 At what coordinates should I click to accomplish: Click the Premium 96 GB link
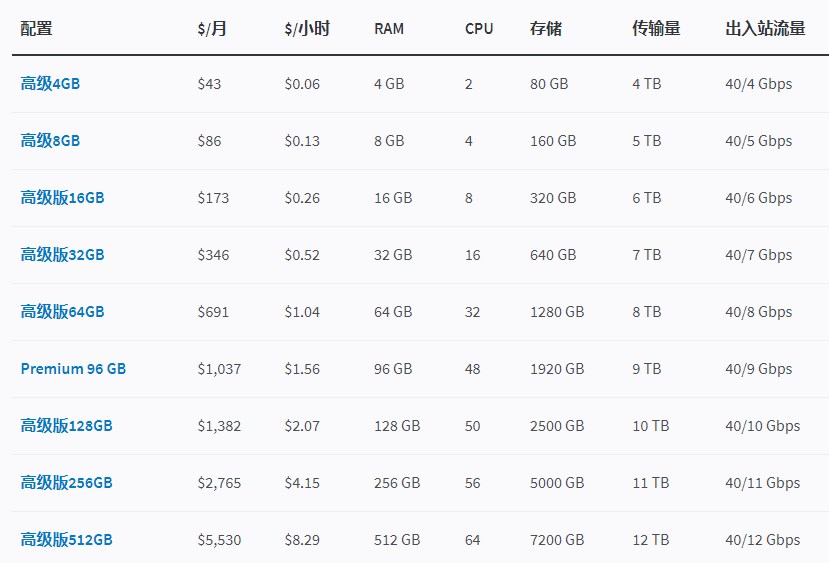click(x=73, y=369)
